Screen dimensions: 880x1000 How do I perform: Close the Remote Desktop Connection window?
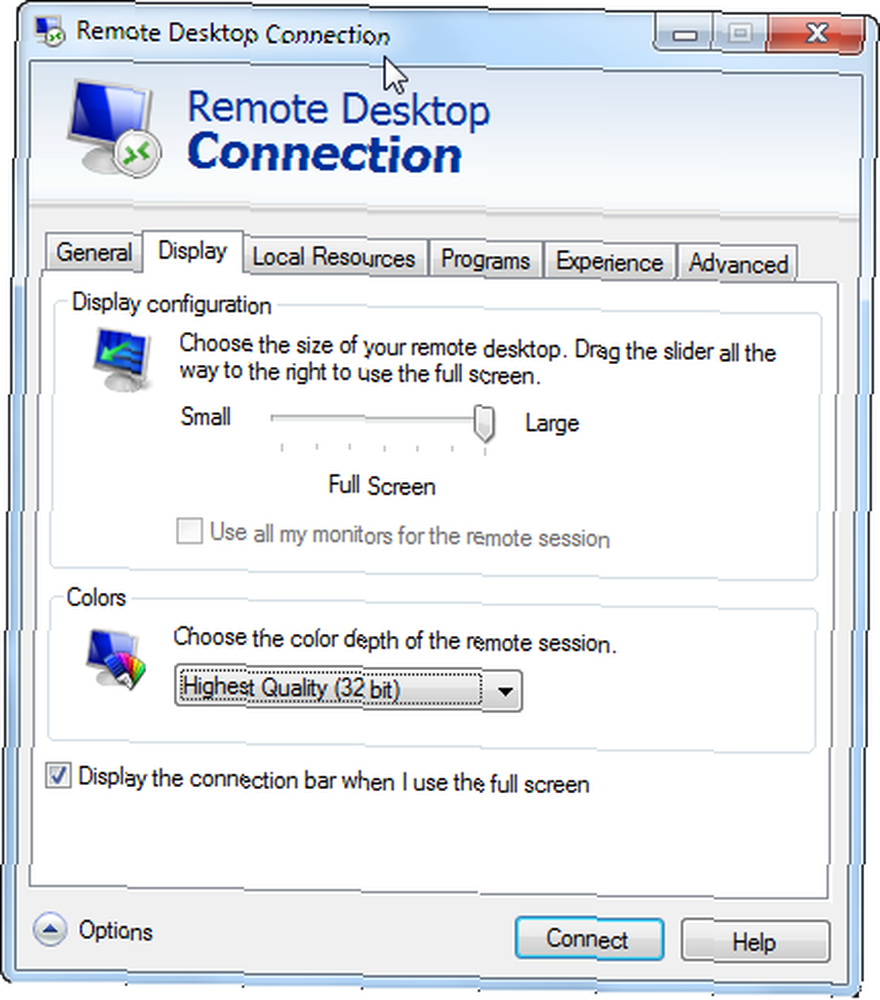[x=816, y=34]
